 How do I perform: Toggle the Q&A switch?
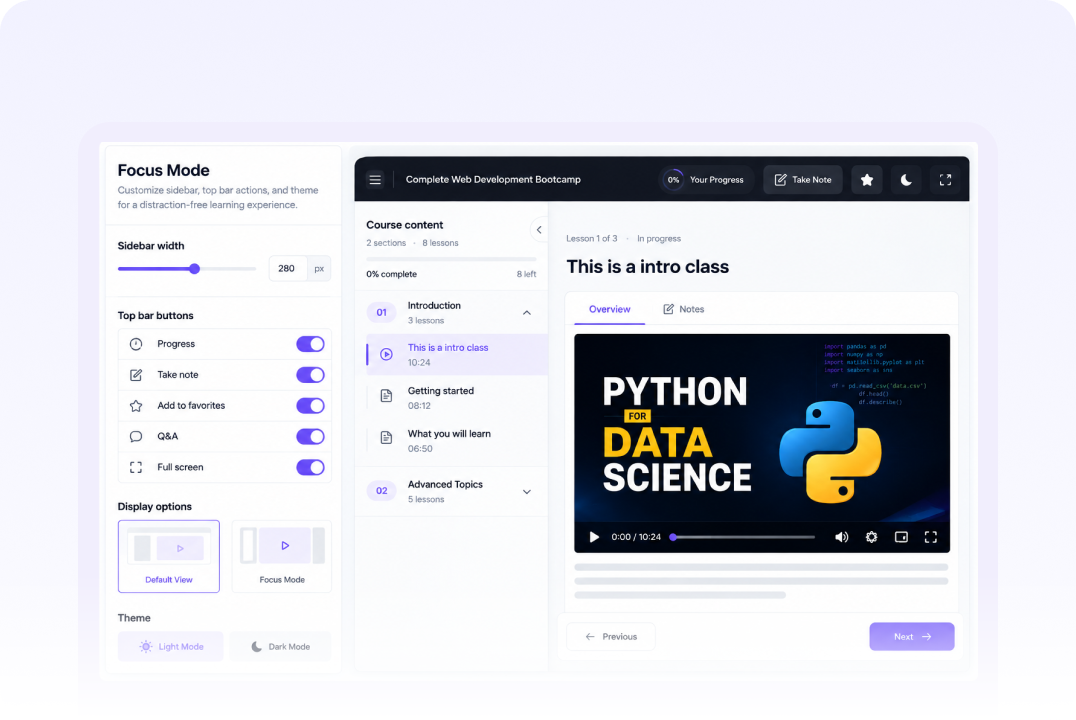click(x=310, y=437)
